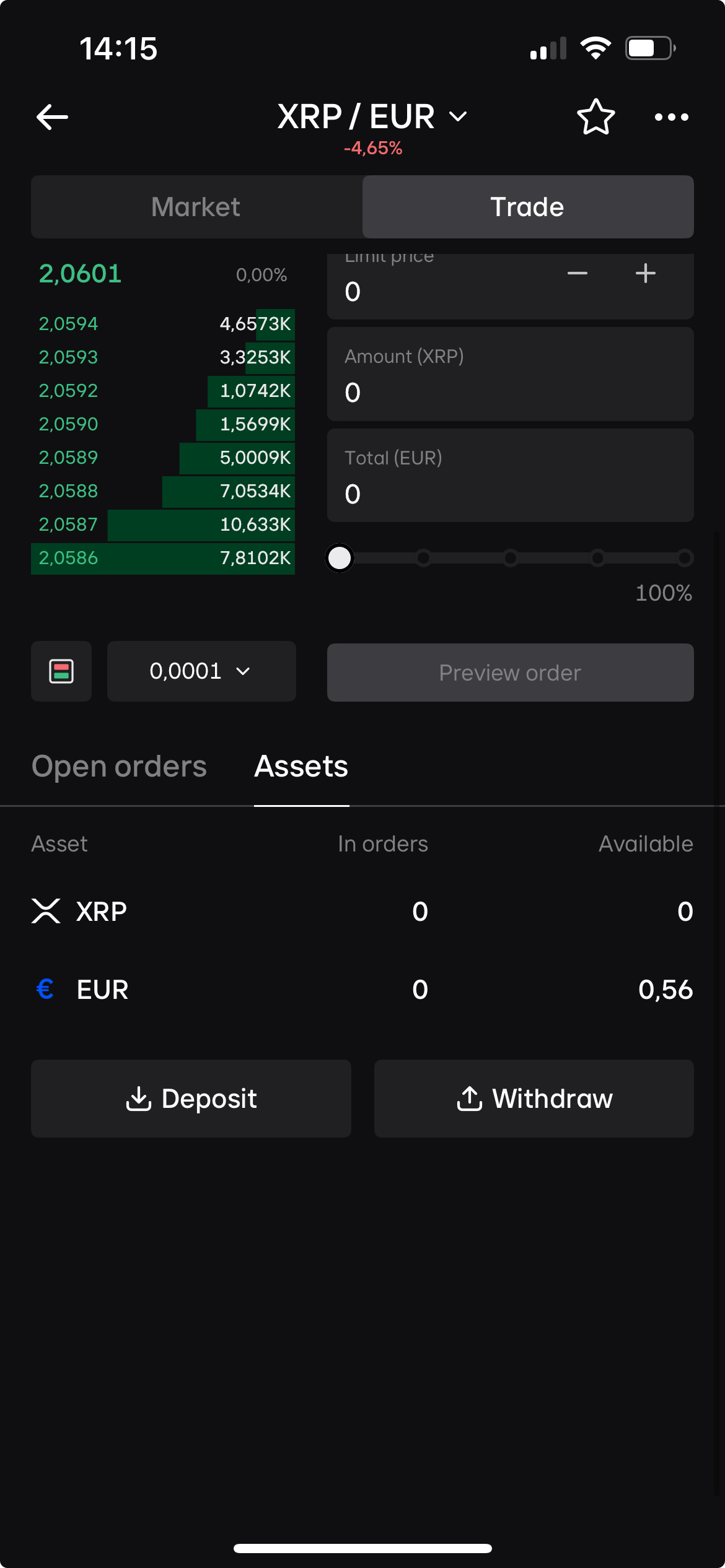Click the blue EUR currency icon

tap(45, 989)
